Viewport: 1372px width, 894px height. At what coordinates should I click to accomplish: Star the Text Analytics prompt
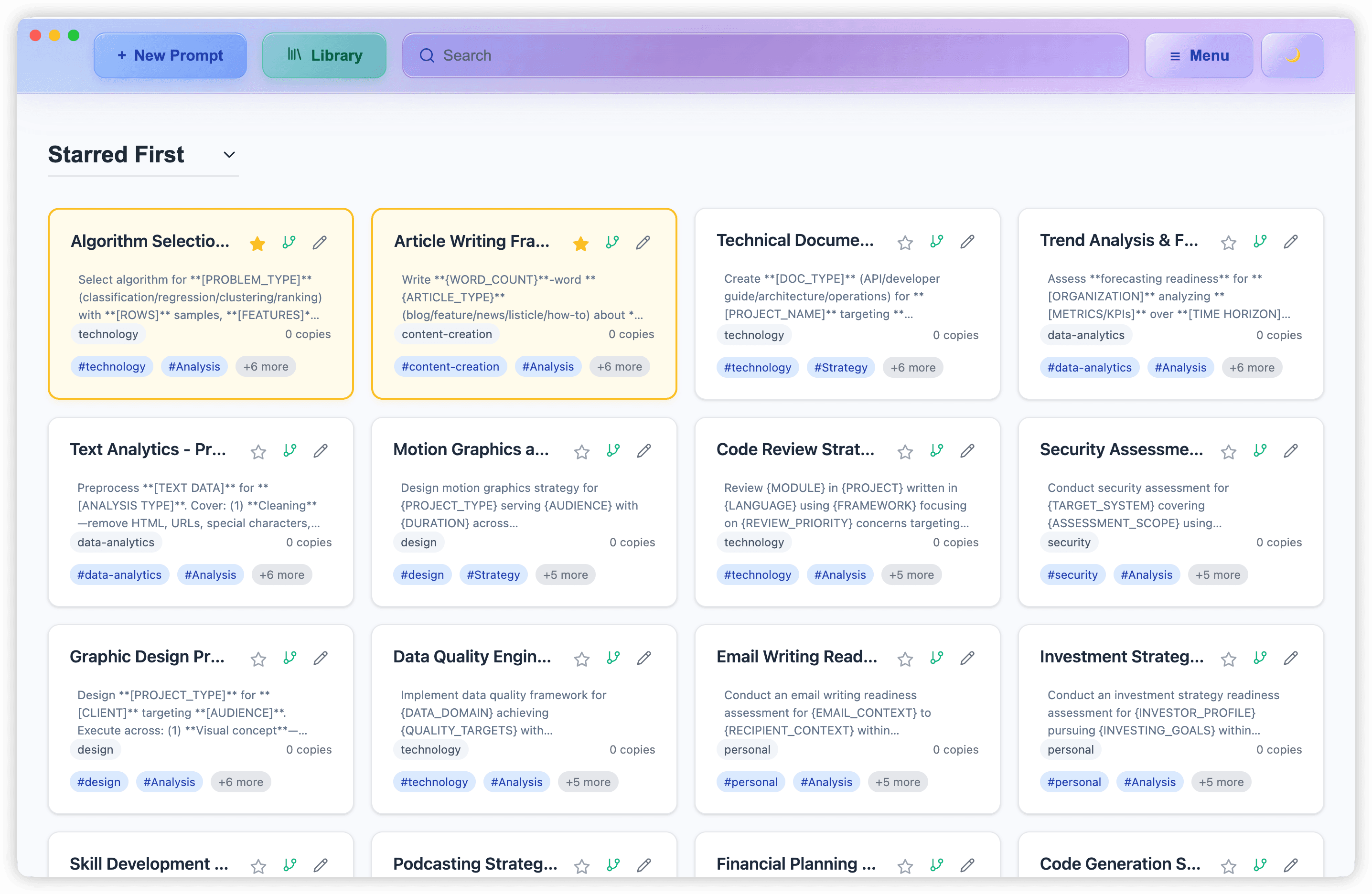[257, 451]
